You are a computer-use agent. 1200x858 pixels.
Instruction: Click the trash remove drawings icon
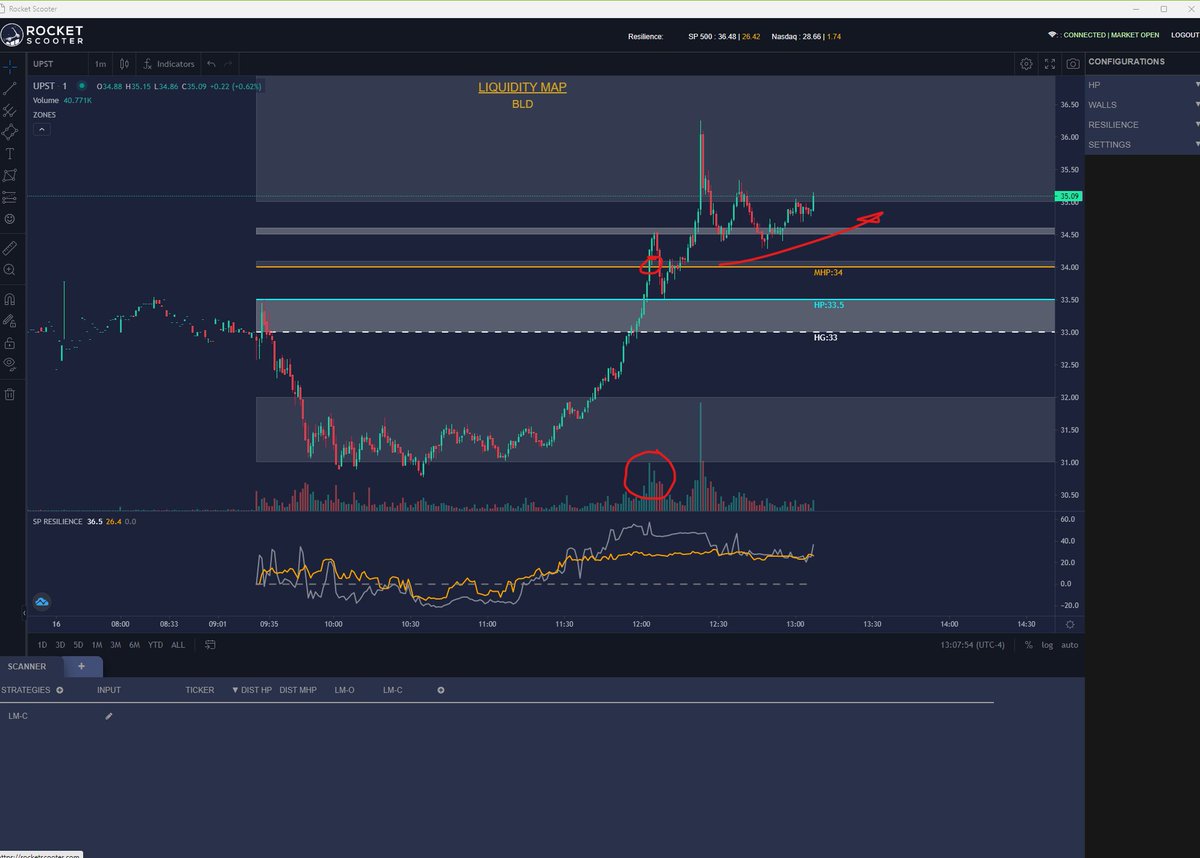point(10,394)
